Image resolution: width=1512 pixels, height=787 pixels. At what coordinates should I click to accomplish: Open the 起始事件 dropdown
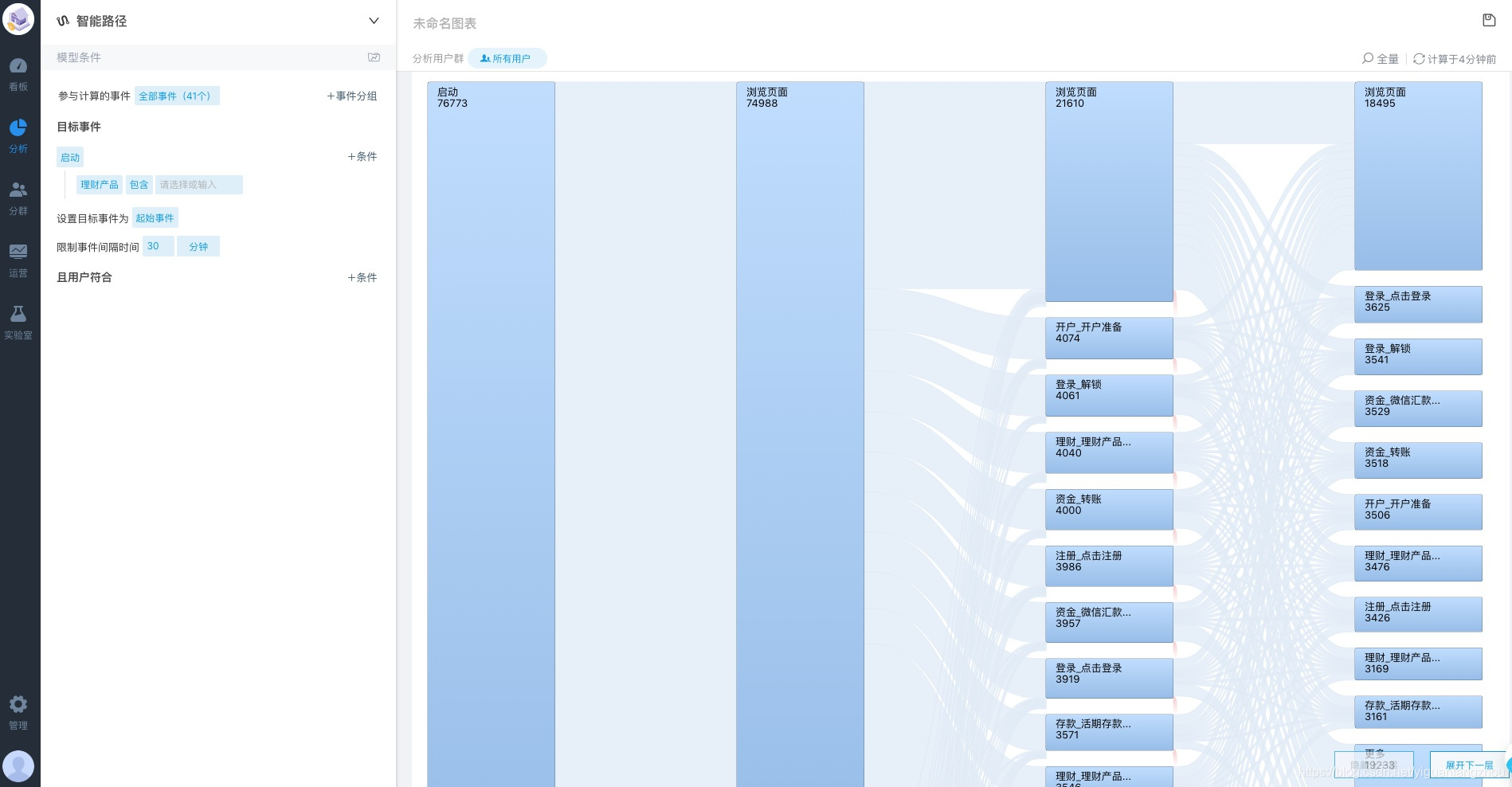point(155,217)
